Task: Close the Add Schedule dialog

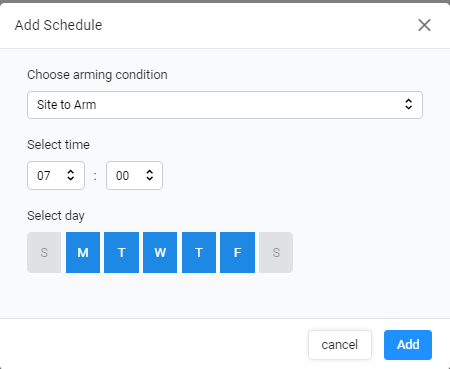Action: [x=424, y=25]
